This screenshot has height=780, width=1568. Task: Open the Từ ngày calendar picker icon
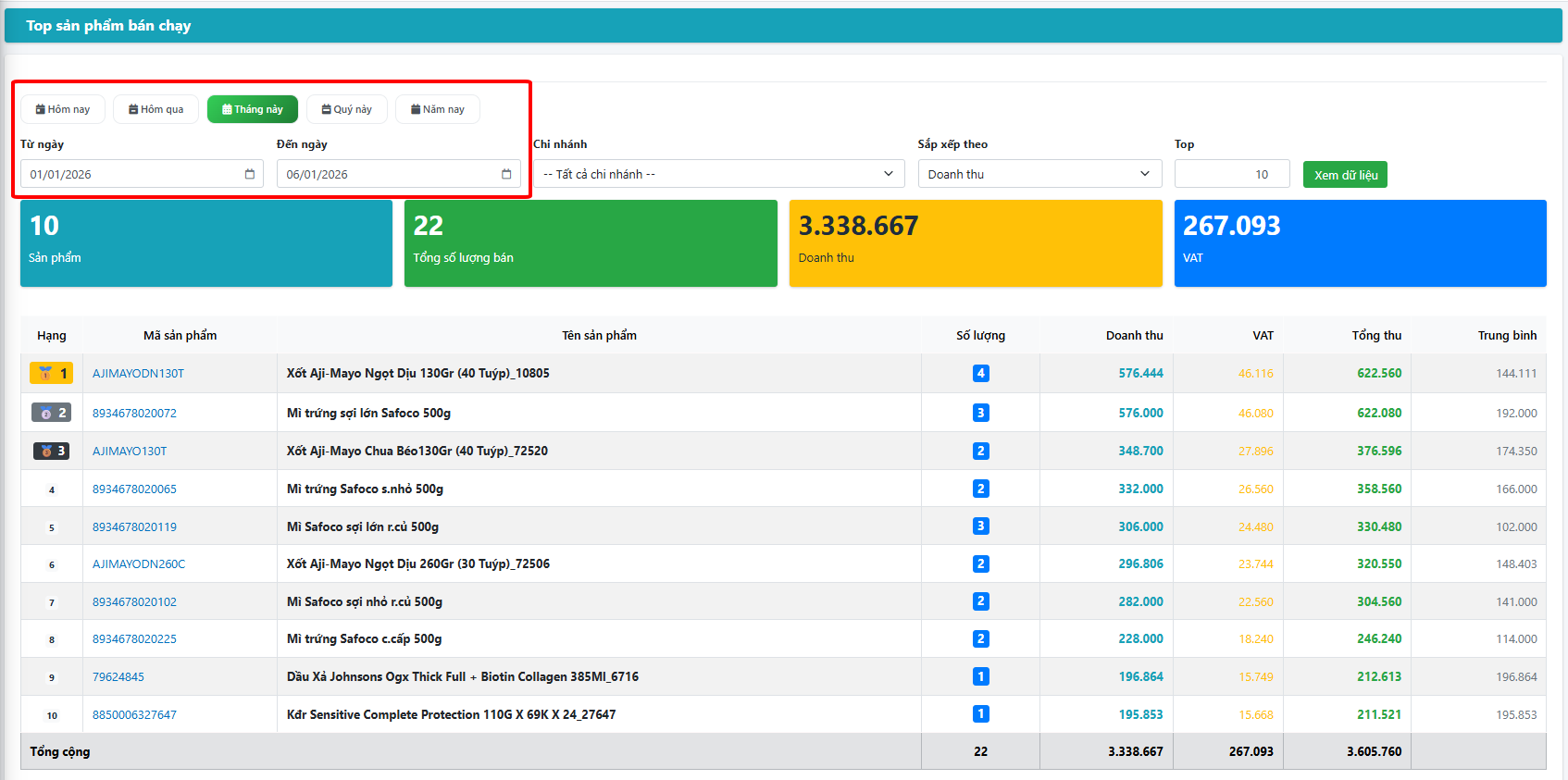tap(249, 174)
